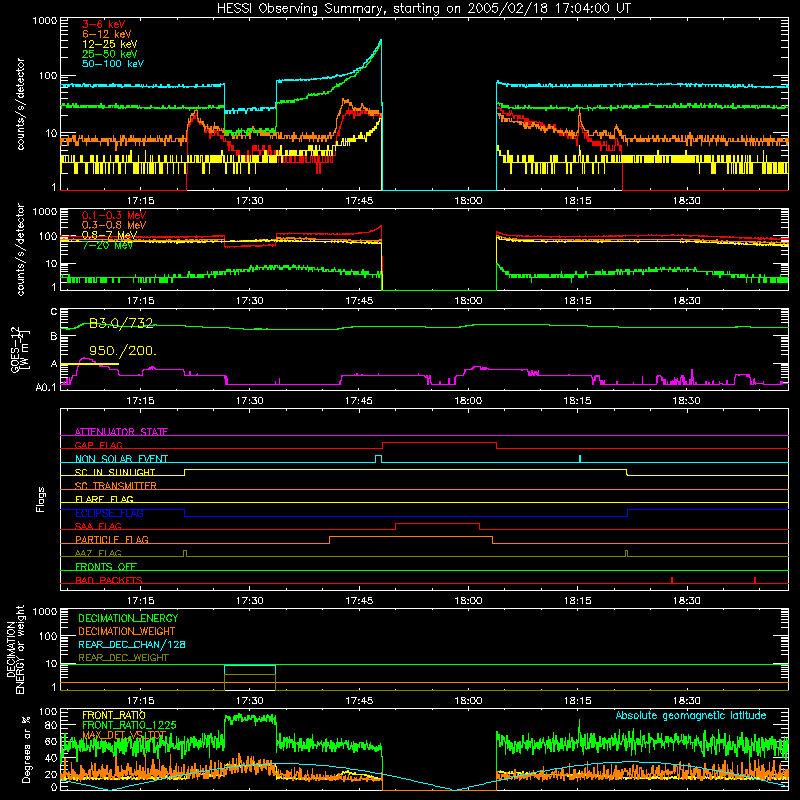Select the 25-50 keV legend label
The height and width of the screenshot is (800, 800).
coord(110,54)
